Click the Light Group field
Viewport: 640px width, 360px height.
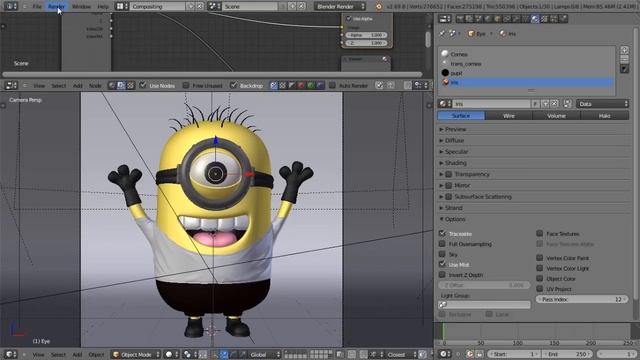[484, 304]
